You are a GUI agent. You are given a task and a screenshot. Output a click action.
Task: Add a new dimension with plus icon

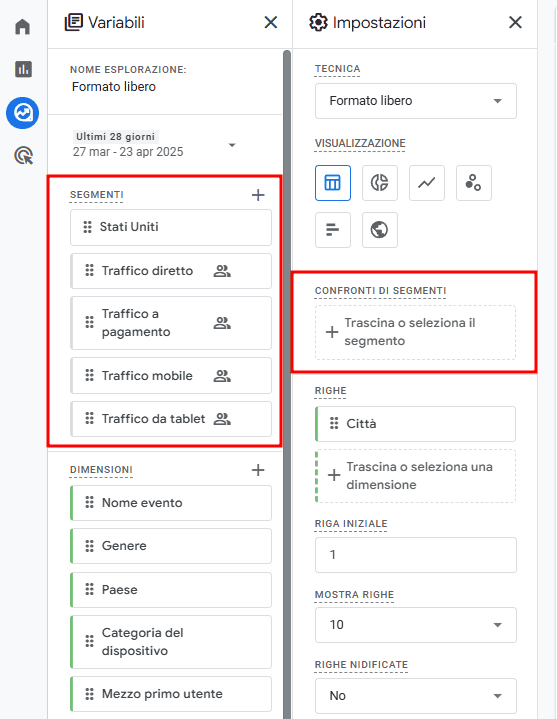(258, 470)
